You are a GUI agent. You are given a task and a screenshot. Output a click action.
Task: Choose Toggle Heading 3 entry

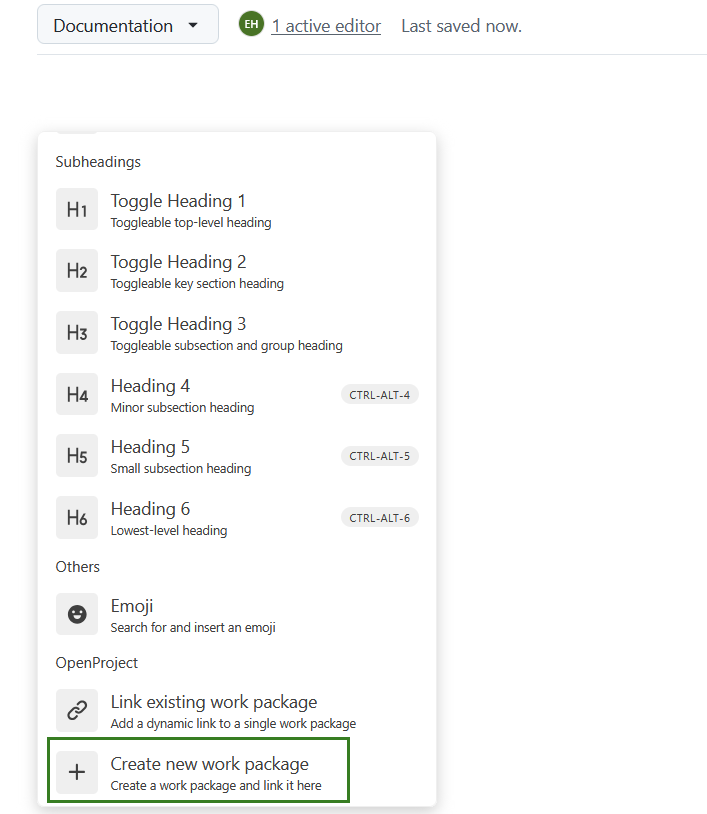pyautogui.click(x=237, y=333)
